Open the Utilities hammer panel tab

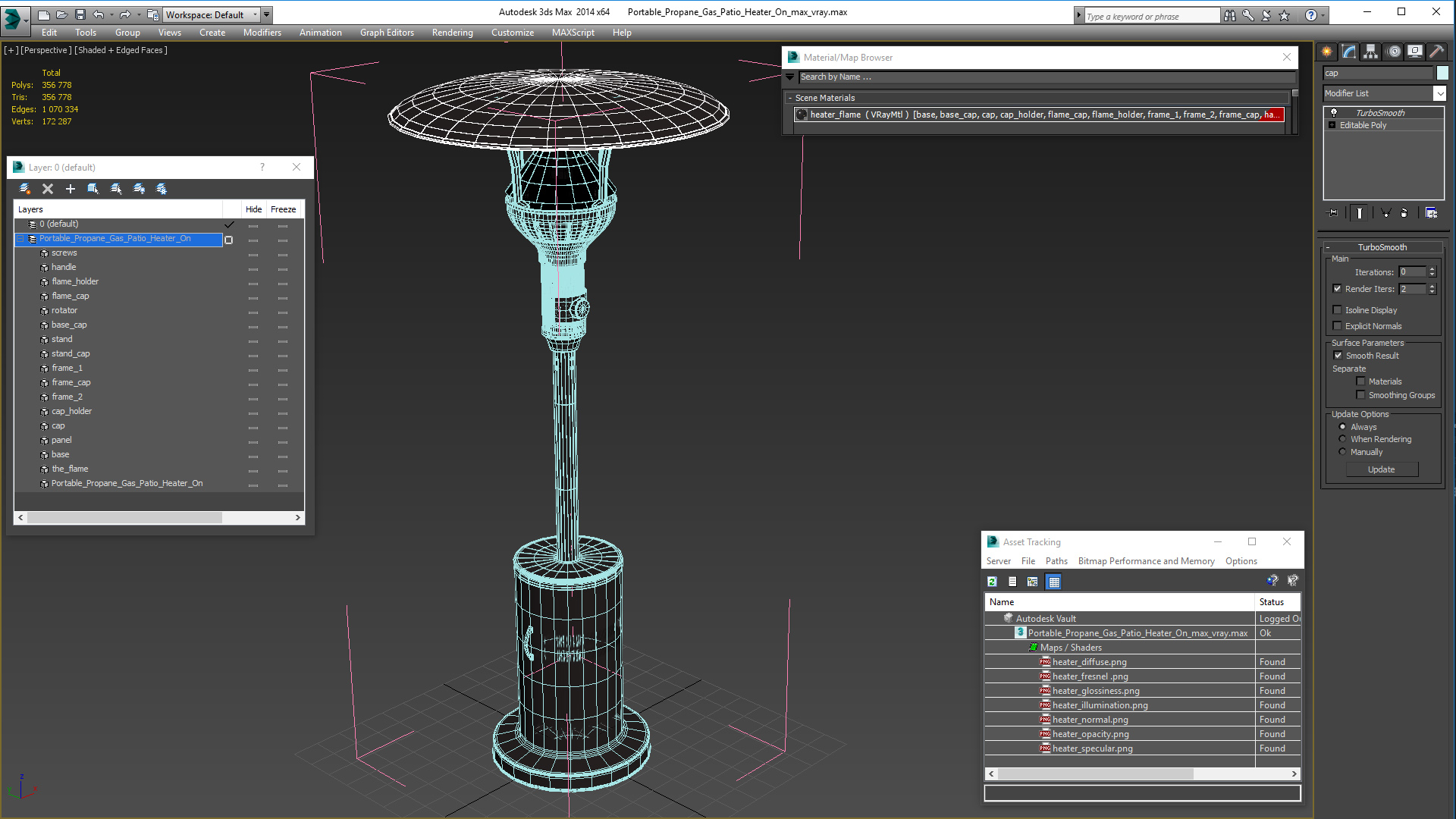(1436, 52)
